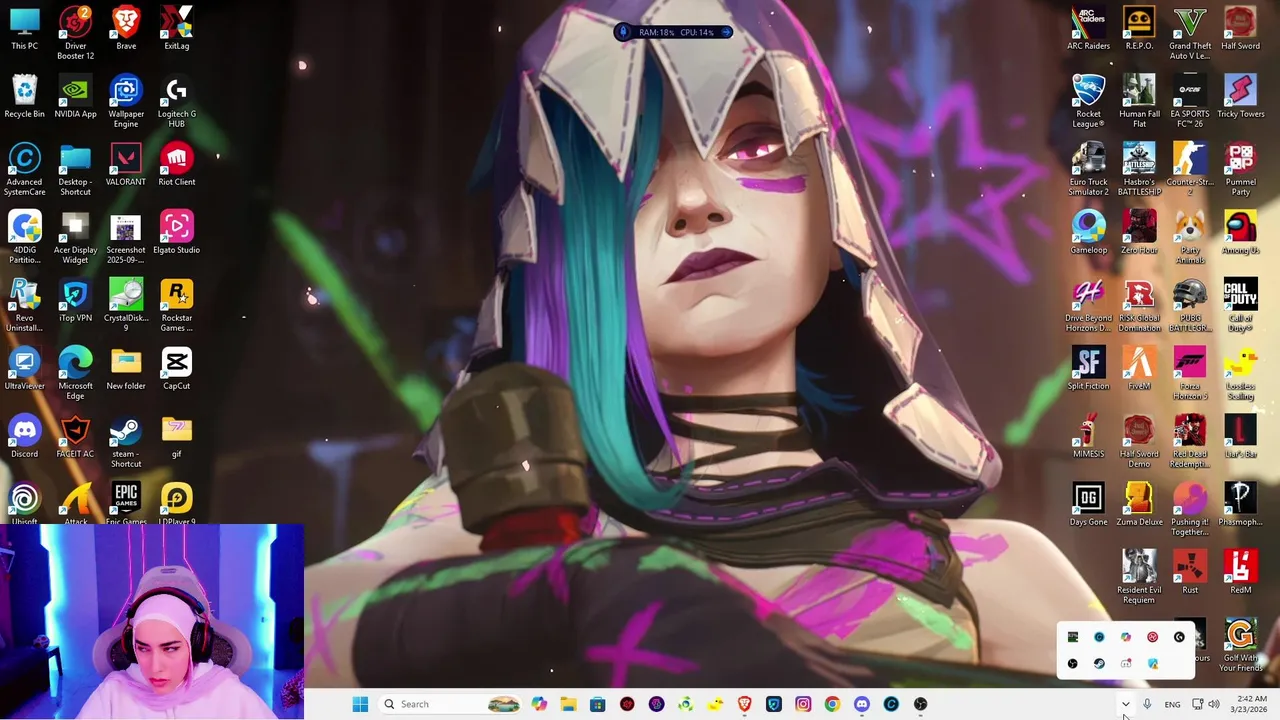Open the Recycle Bin
This screenshot has width=1280, height=720.
point(24,97)
